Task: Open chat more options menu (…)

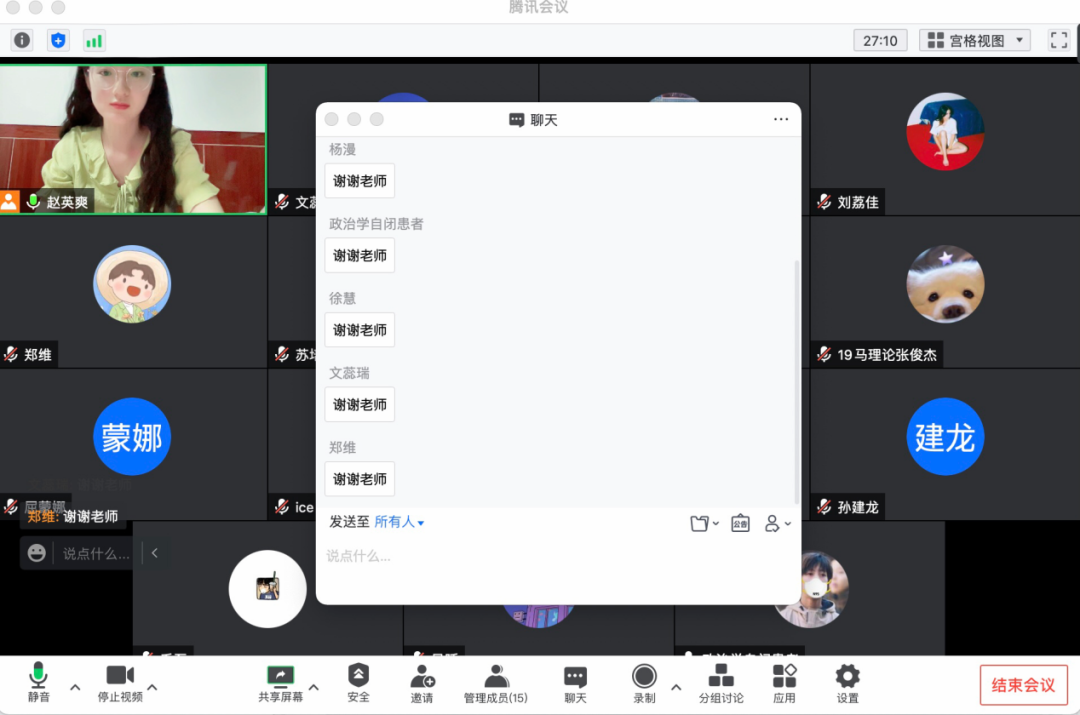Action: [781, 120]
